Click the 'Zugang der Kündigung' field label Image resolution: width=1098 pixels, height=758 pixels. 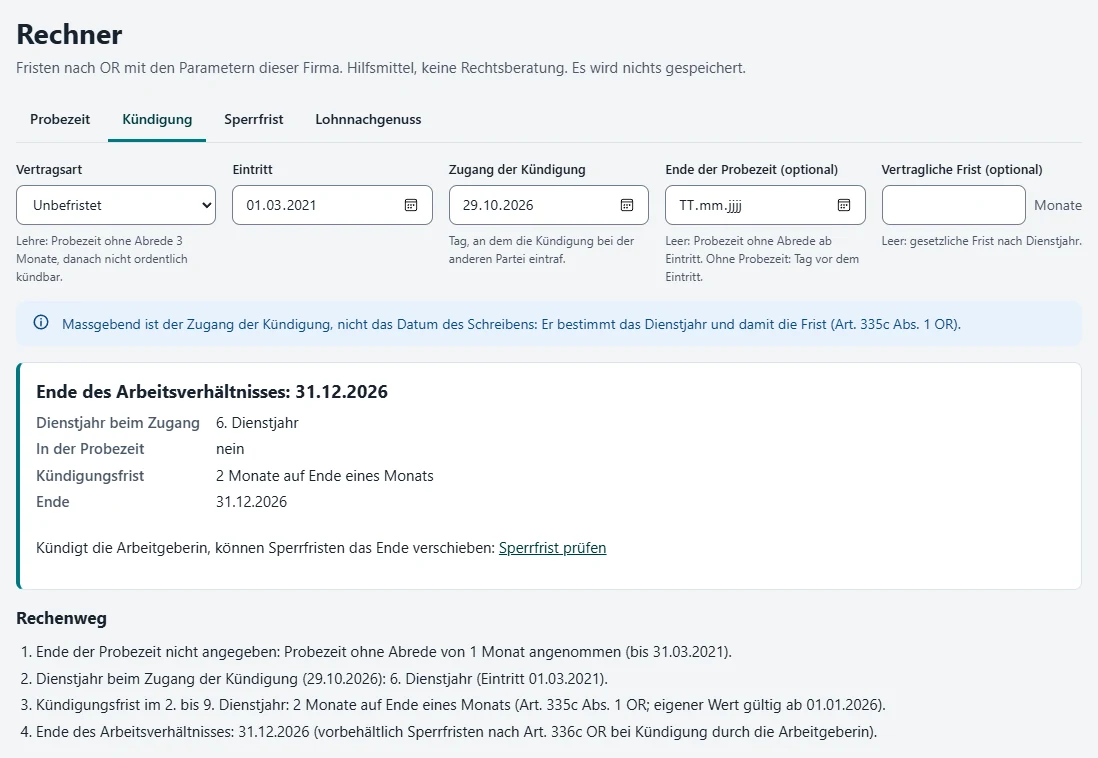click(517, 170)
